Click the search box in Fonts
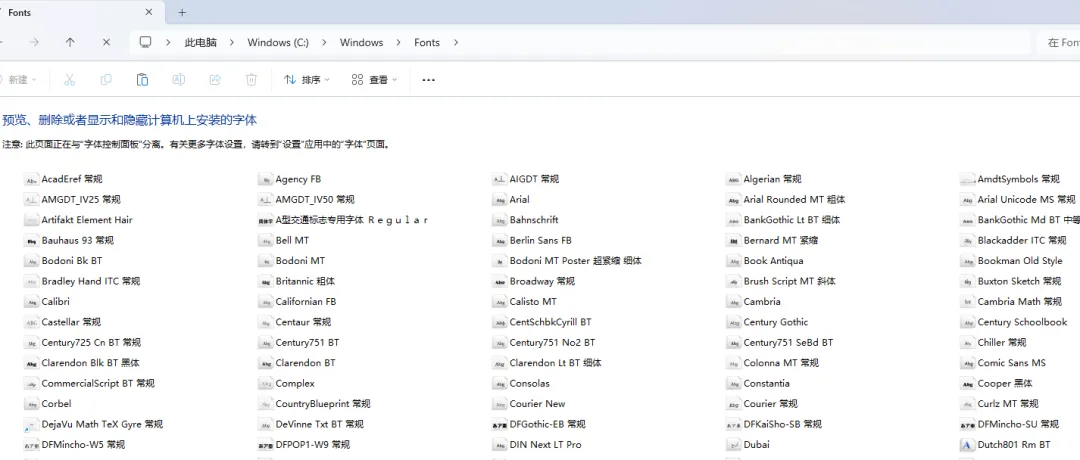 1059,43
